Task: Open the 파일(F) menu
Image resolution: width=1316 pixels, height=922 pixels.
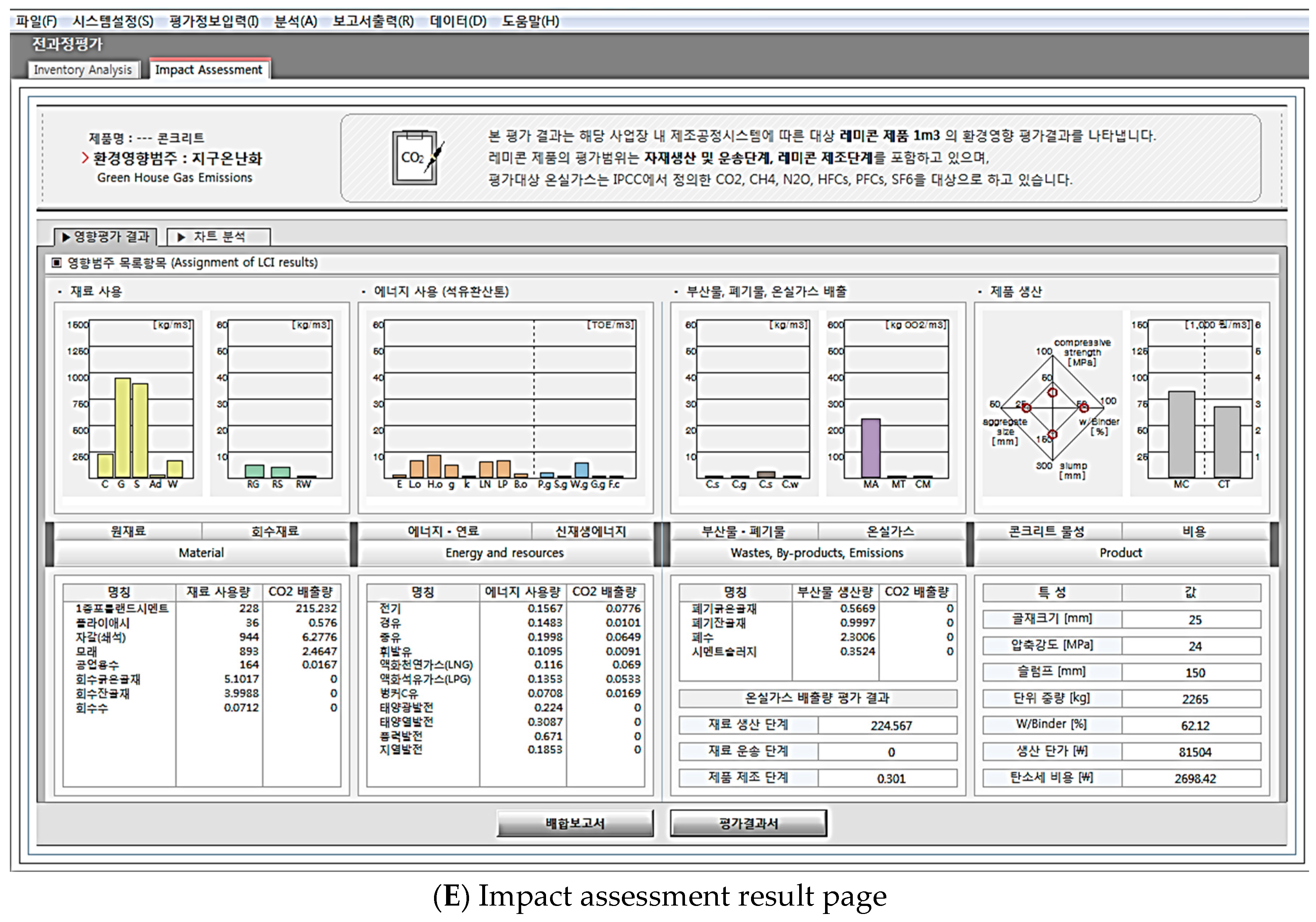Action: 36,21
